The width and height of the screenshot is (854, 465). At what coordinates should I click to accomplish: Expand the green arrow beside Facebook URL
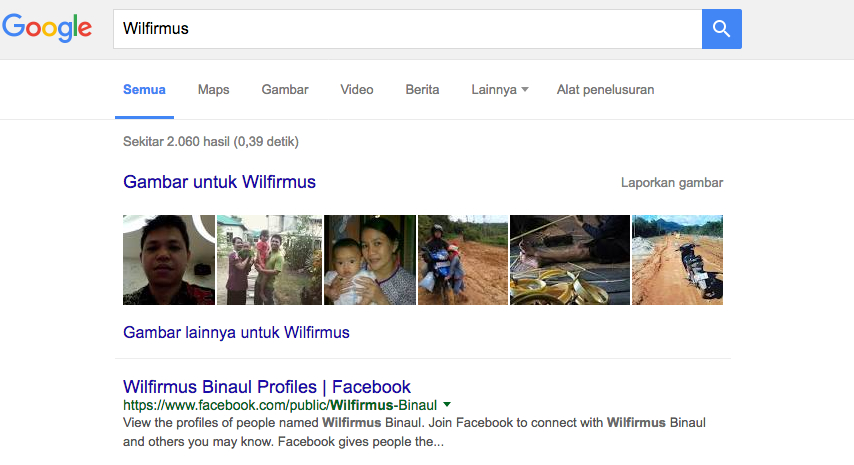(447, 406)
